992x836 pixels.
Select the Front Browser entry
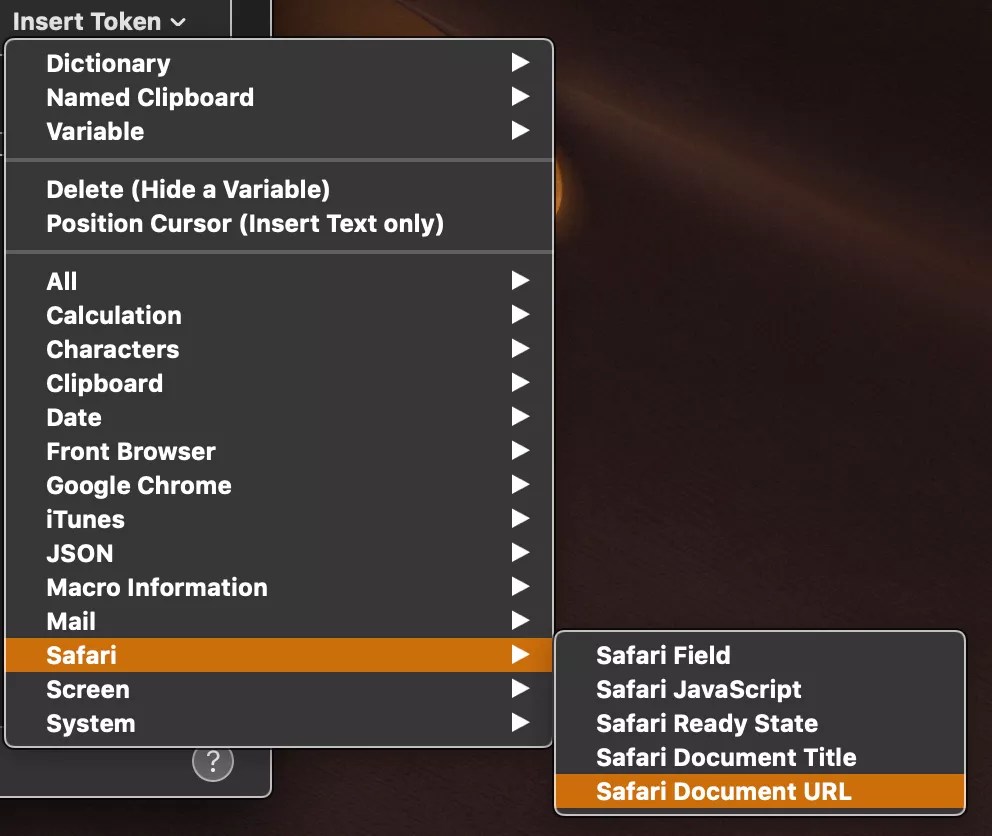tap(130, 451)
